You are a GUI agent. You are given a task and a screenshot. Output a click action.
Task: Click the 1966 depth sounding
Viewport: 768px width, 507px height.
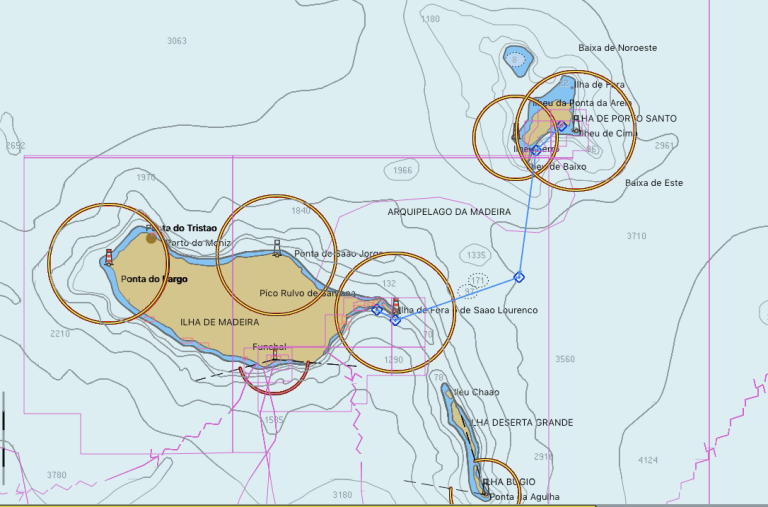coord(402,171)
